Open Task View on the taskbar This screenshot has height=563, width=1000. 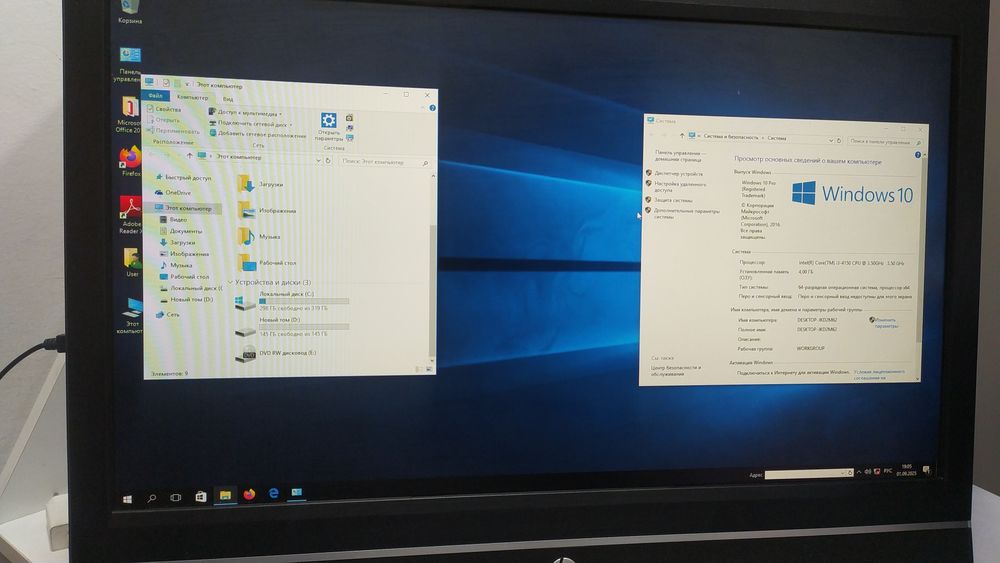point(176,497)
